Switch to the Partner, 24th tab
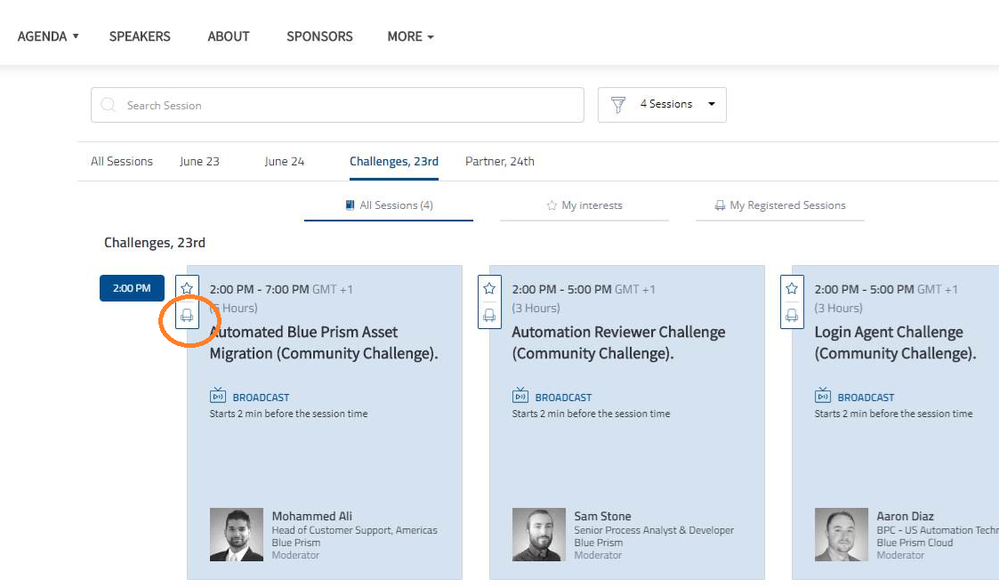Screen dimensions: 999x587 pos(500,161)
